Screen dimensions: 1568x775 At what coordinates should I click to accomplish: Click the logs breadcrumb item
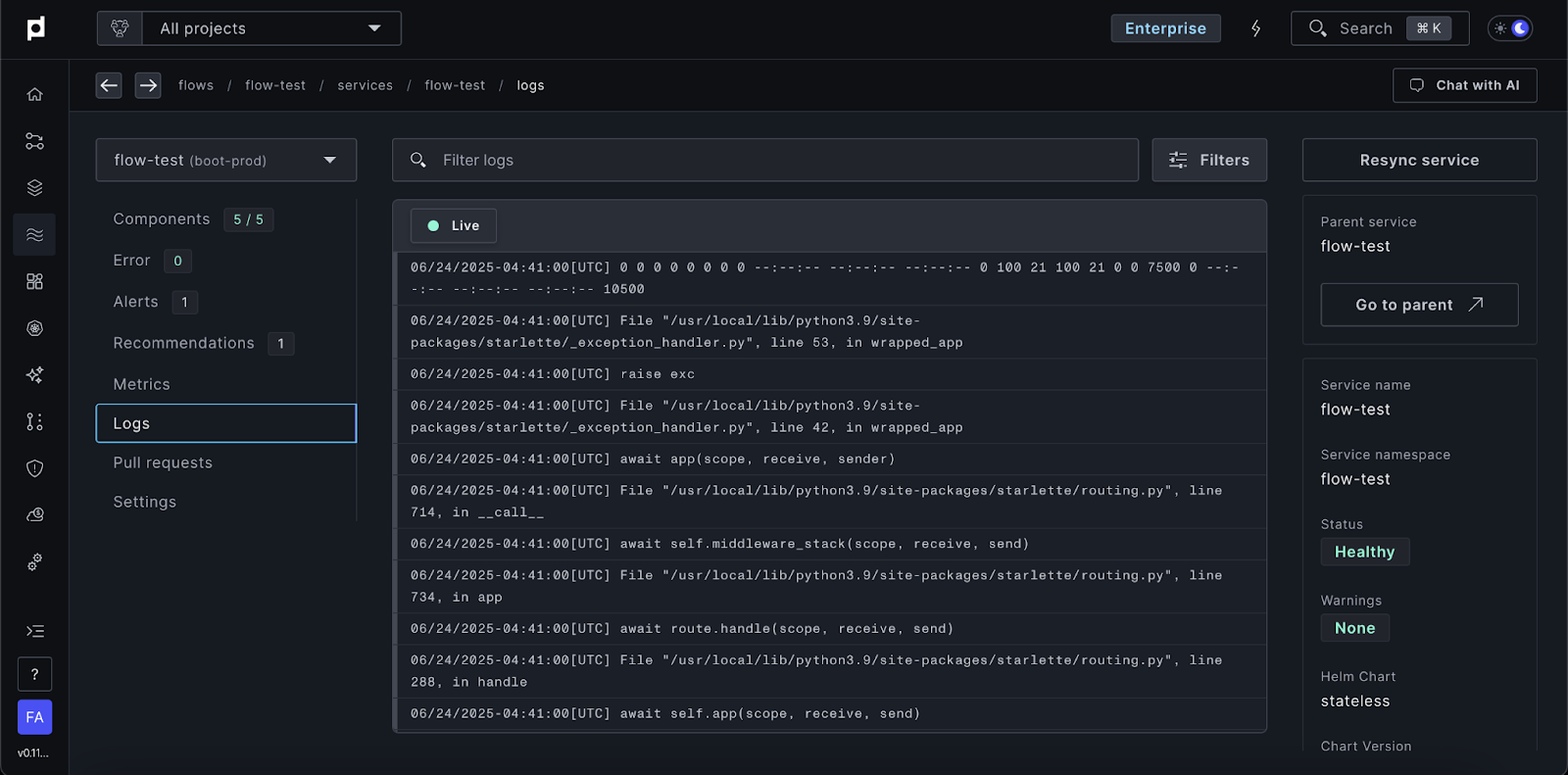click(530, 85)
